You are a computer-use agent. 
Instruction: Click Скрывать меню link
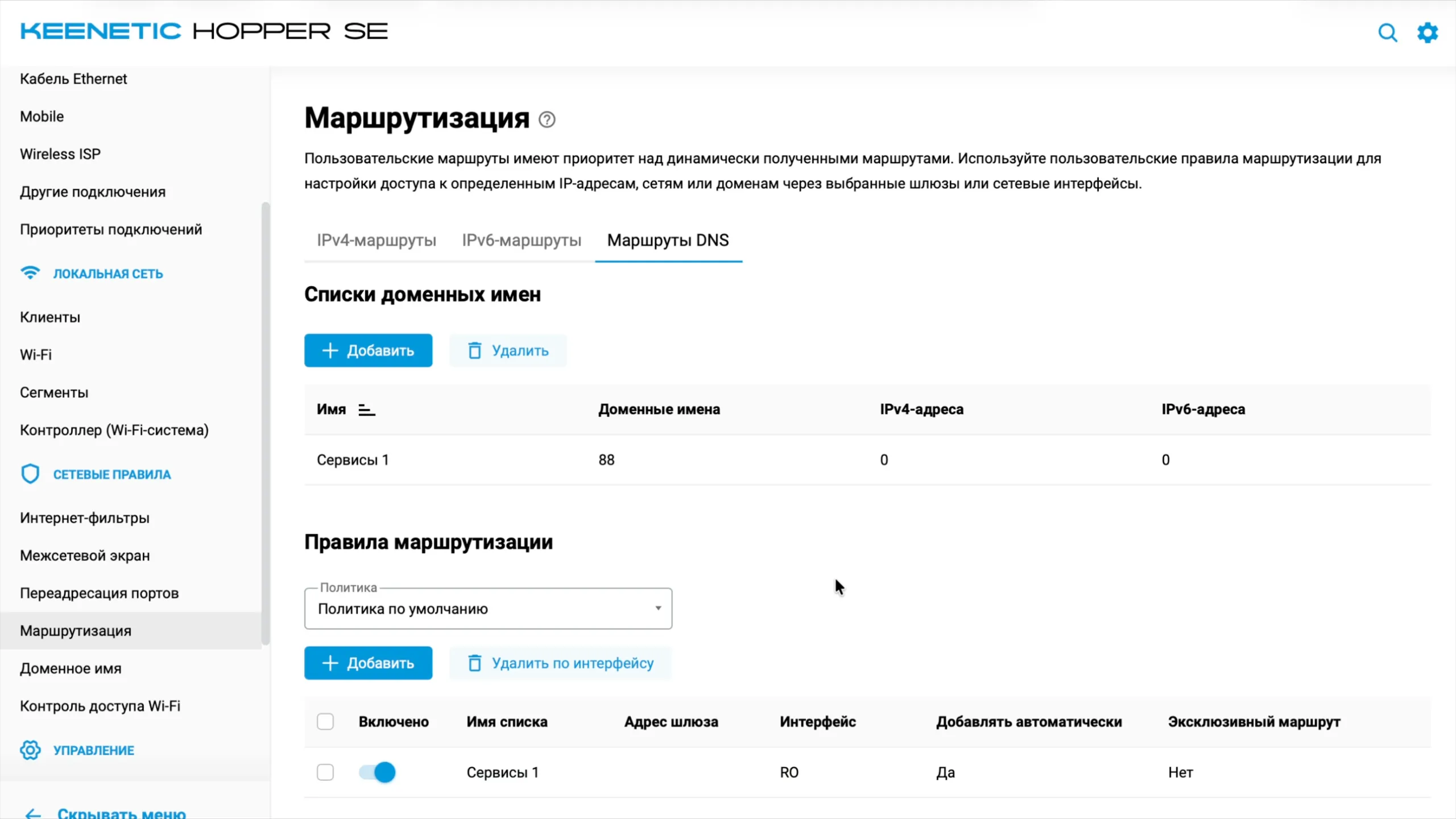pos(122,813)
